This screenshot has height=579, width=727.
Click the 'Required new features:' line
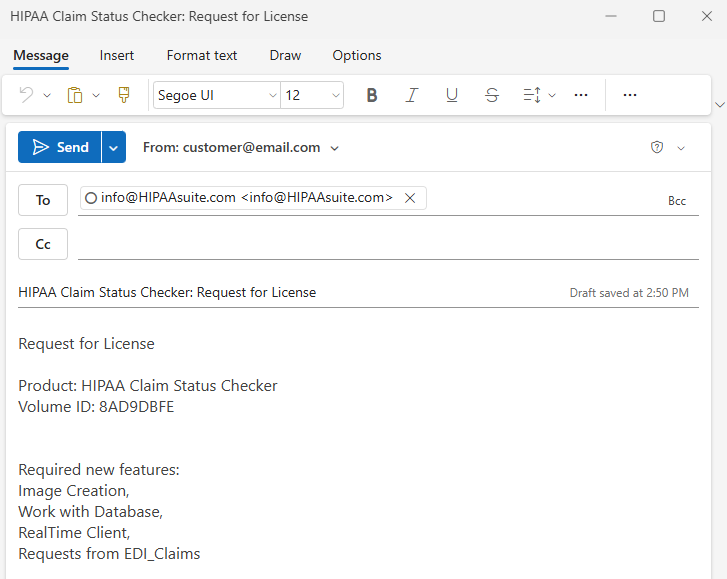pyautogui.click(x=99, y=470)
